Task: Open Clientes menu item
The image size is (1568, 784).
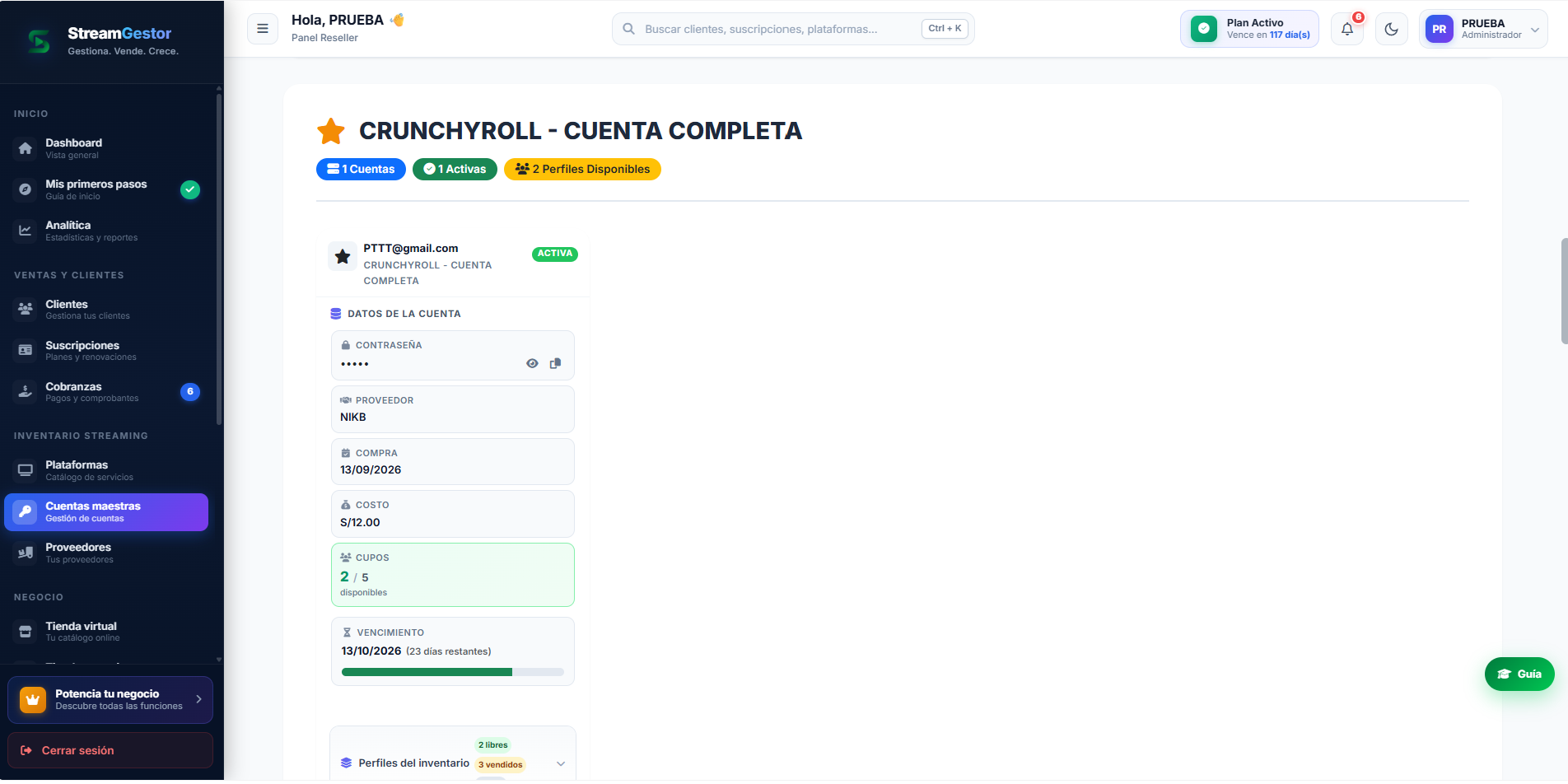Action: tap(106, 309)
